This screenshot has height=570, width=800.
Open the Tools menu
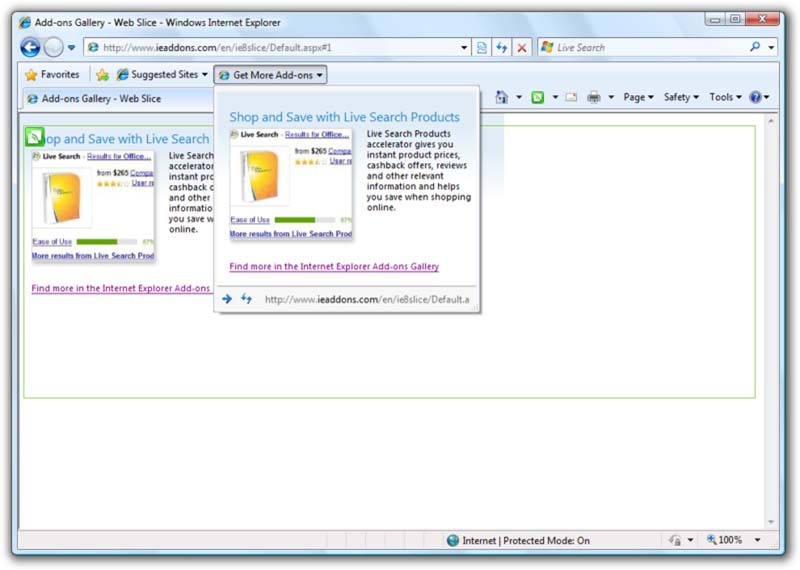(725, 97)
